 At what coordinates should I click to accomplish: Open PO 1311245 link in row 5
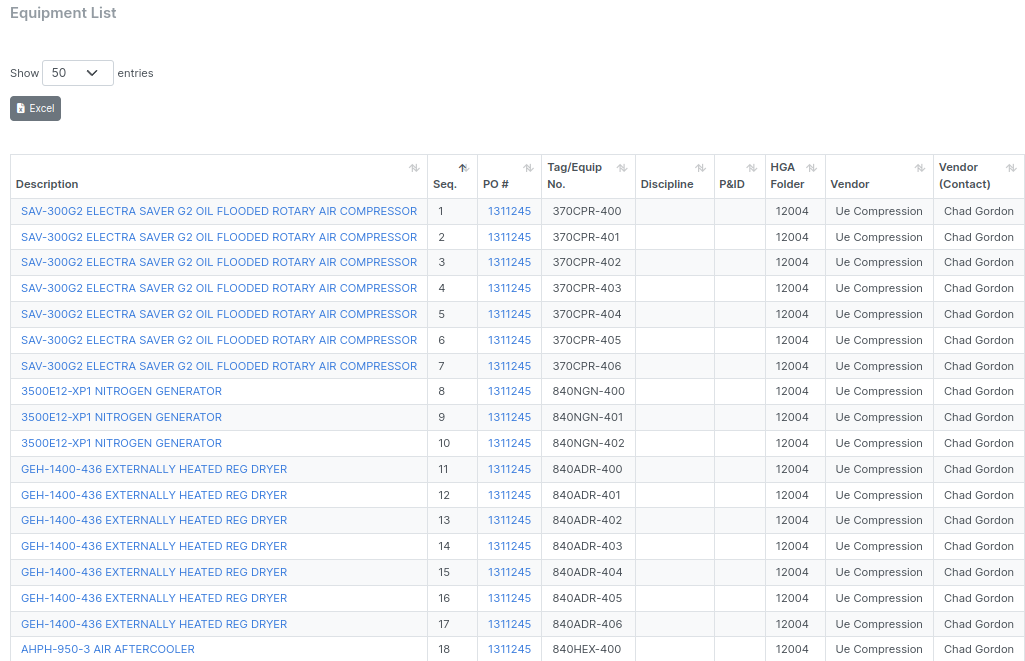509,314
